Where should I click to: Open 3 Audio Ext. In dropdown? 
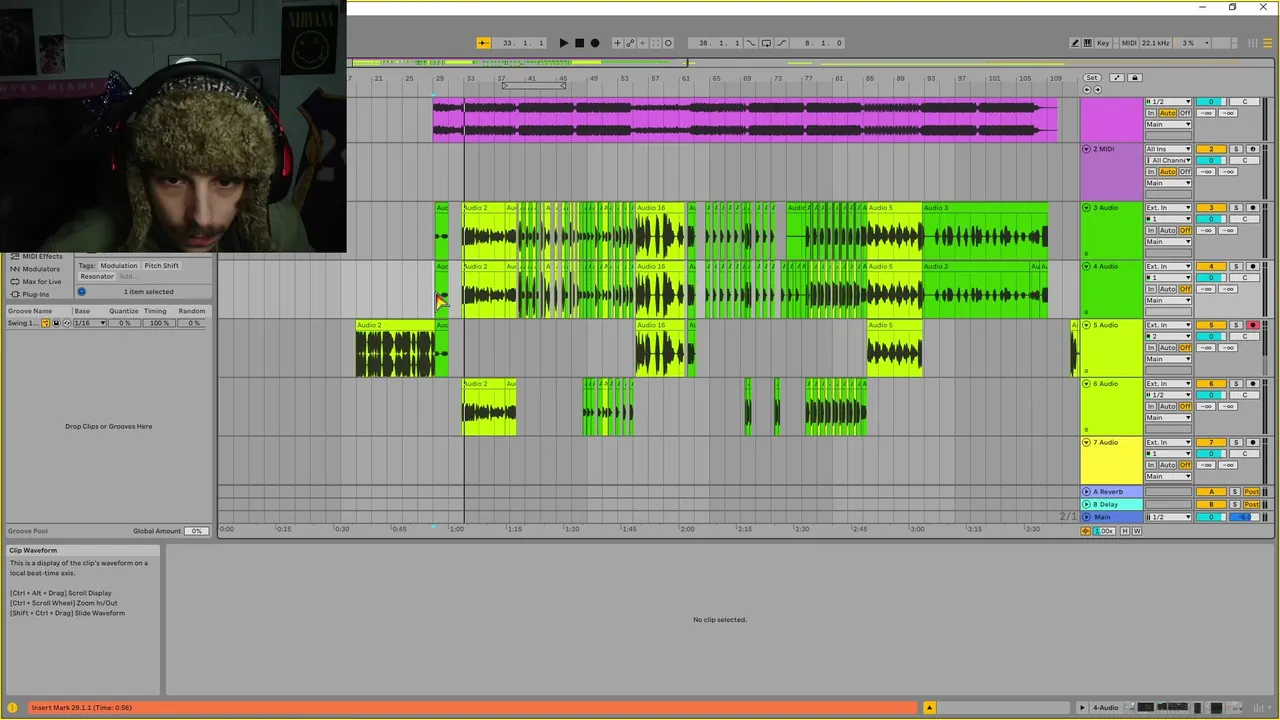(1168, 208)
